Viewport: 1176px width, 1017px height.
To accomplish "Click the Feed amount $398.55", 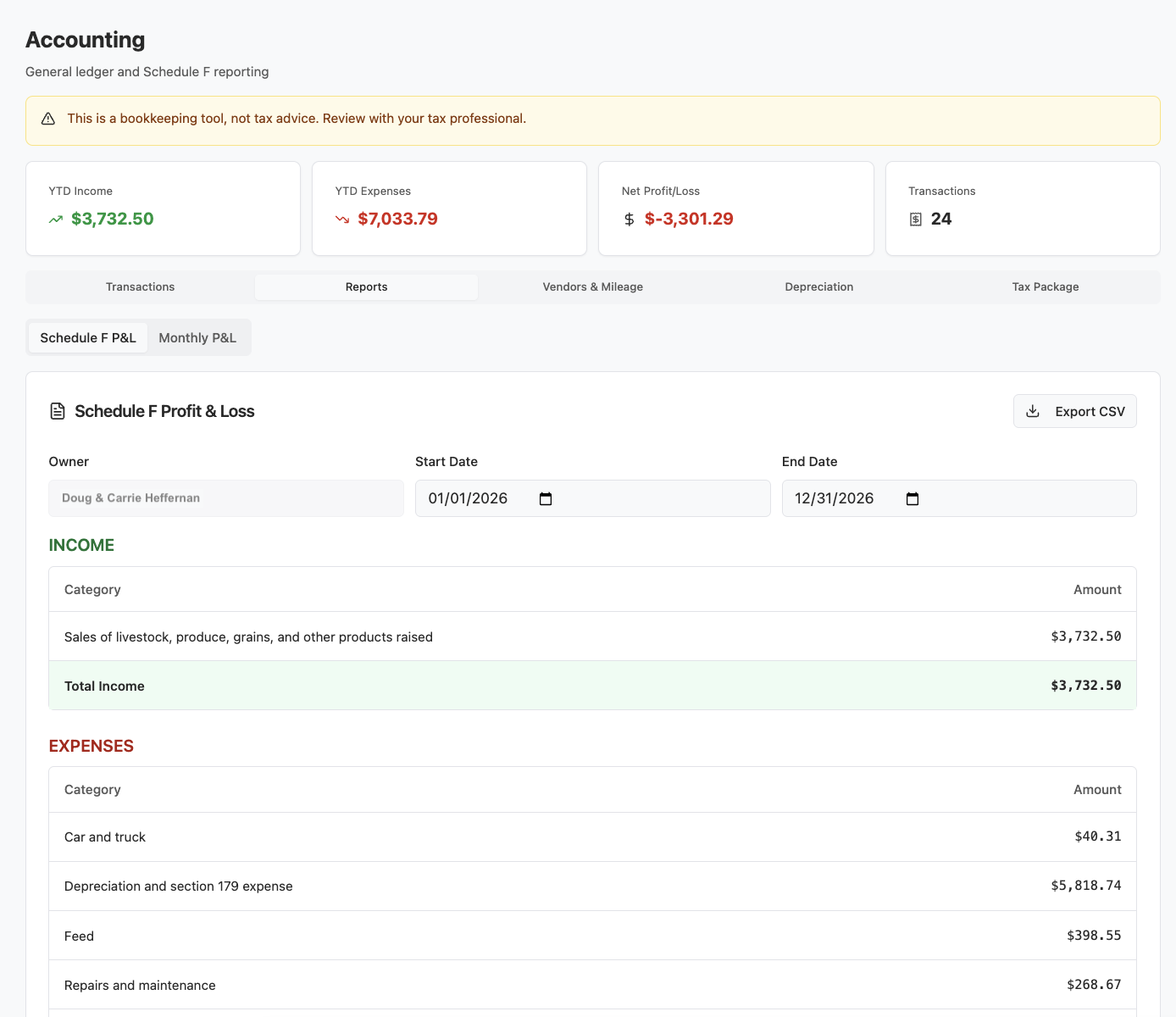I will click(1094, 936).
